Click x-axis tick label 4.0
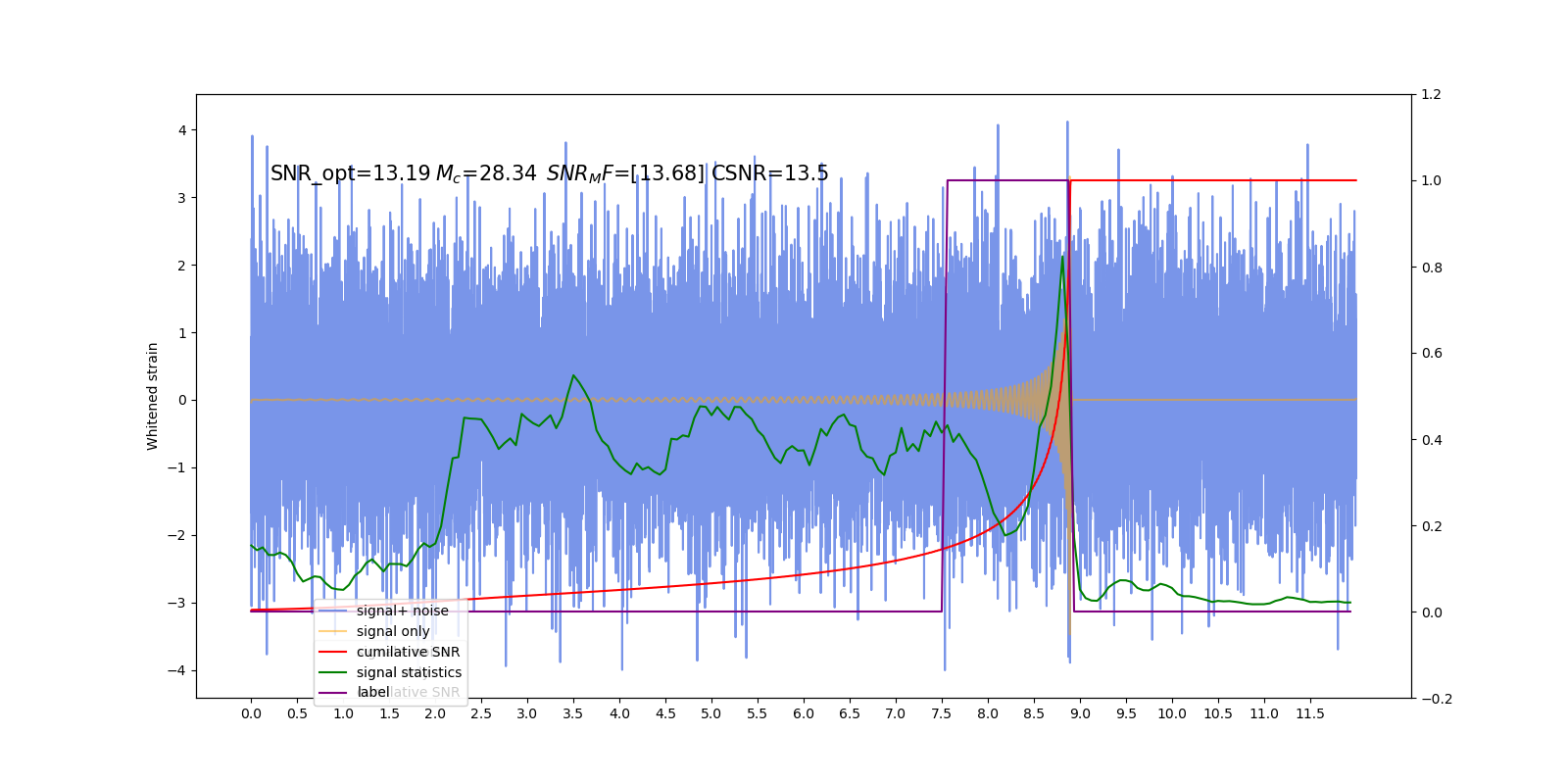Viewport: 1568px width, 784px height. point(619,713)
